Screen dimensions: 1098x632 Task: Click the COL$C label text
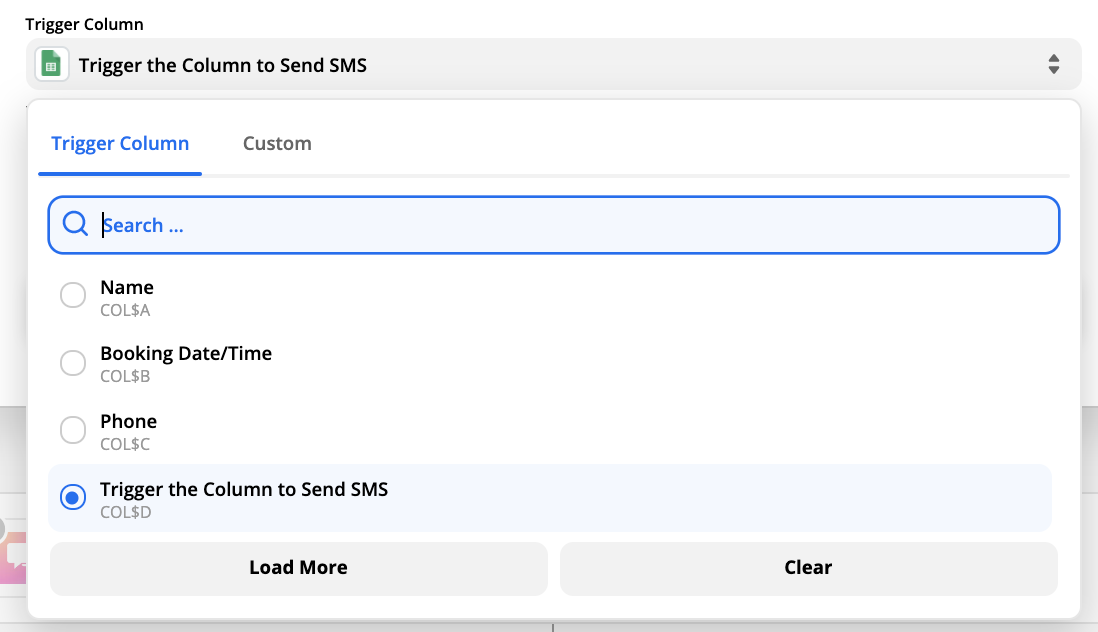pos(125,444)
